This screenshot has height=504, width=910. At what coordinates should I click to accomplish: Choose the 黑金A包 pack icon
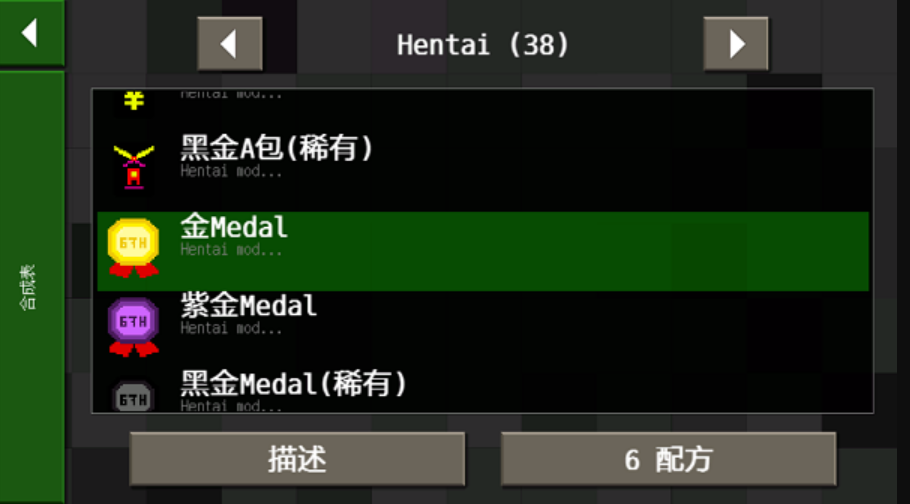[x=134, y=167]
